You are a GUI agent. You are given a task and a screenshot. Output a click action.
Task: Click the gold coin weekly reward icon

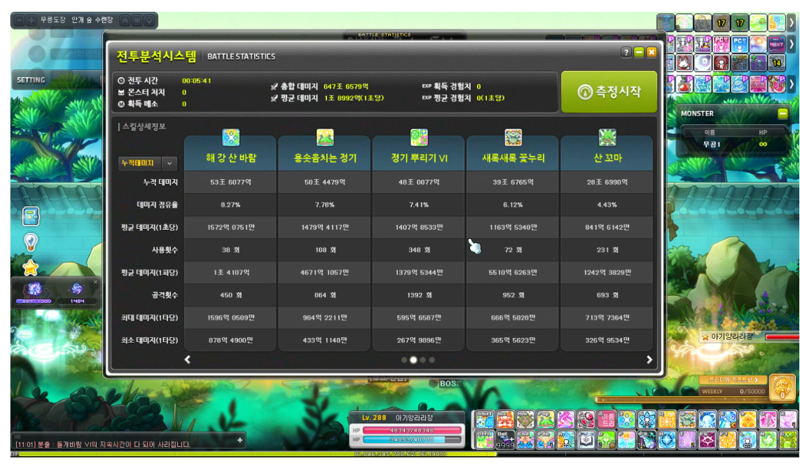click(x=782, y=388)
